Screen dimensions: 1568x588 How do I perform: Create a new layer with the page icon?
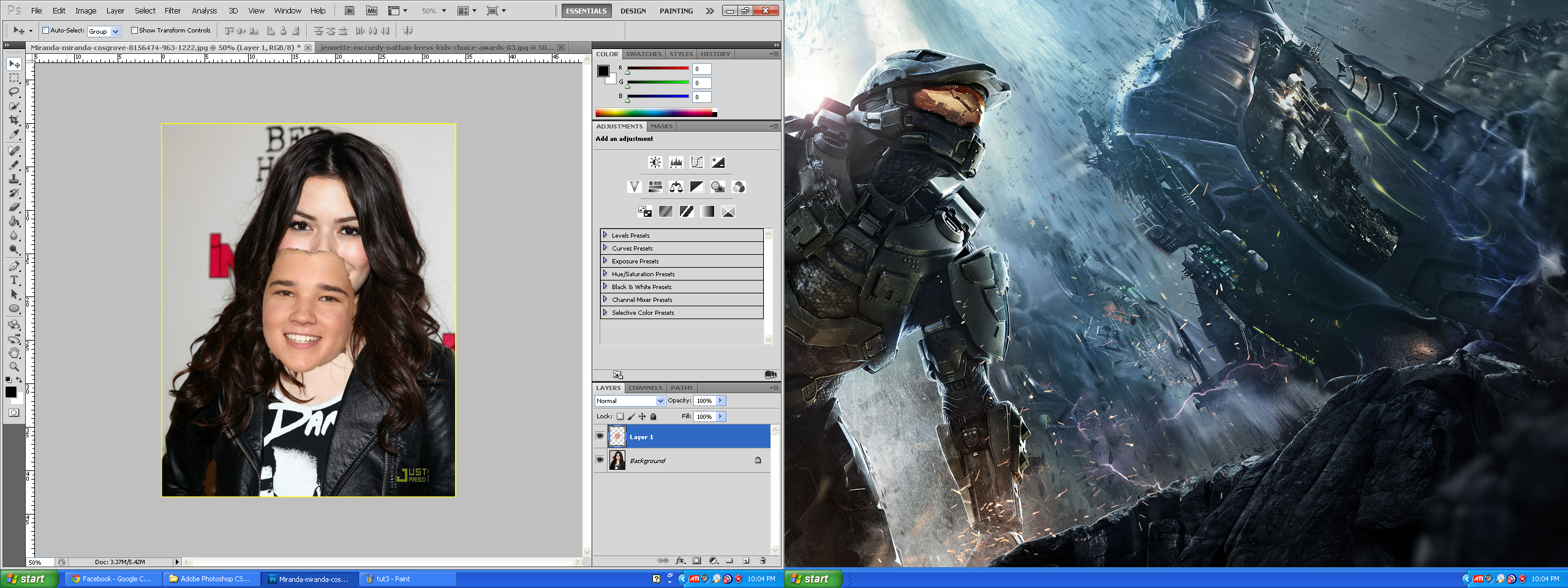(x=746, y=560)
